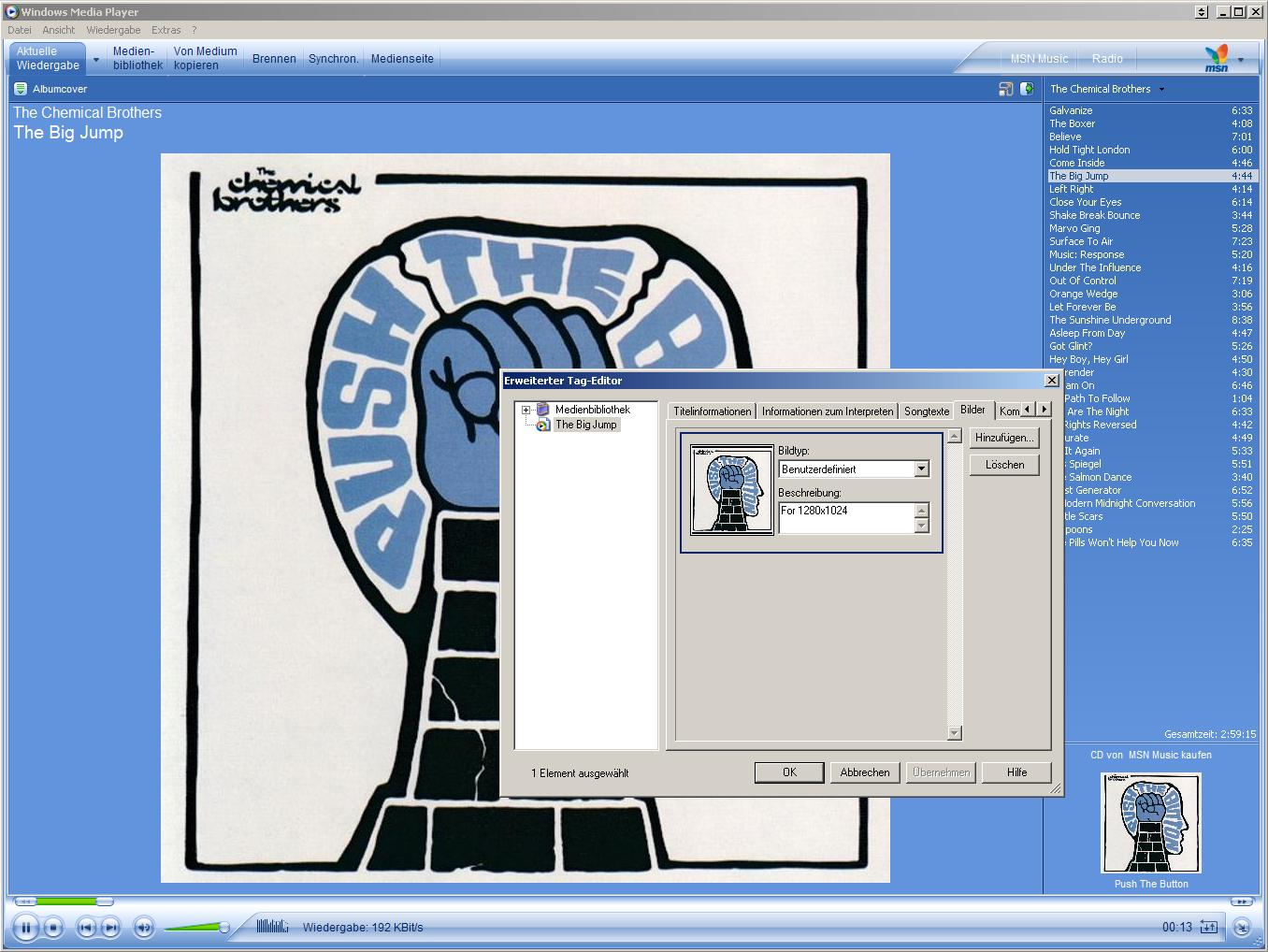
Task: Click the Bilder list scrollbar down arrow
Action: tap(954, 733)
